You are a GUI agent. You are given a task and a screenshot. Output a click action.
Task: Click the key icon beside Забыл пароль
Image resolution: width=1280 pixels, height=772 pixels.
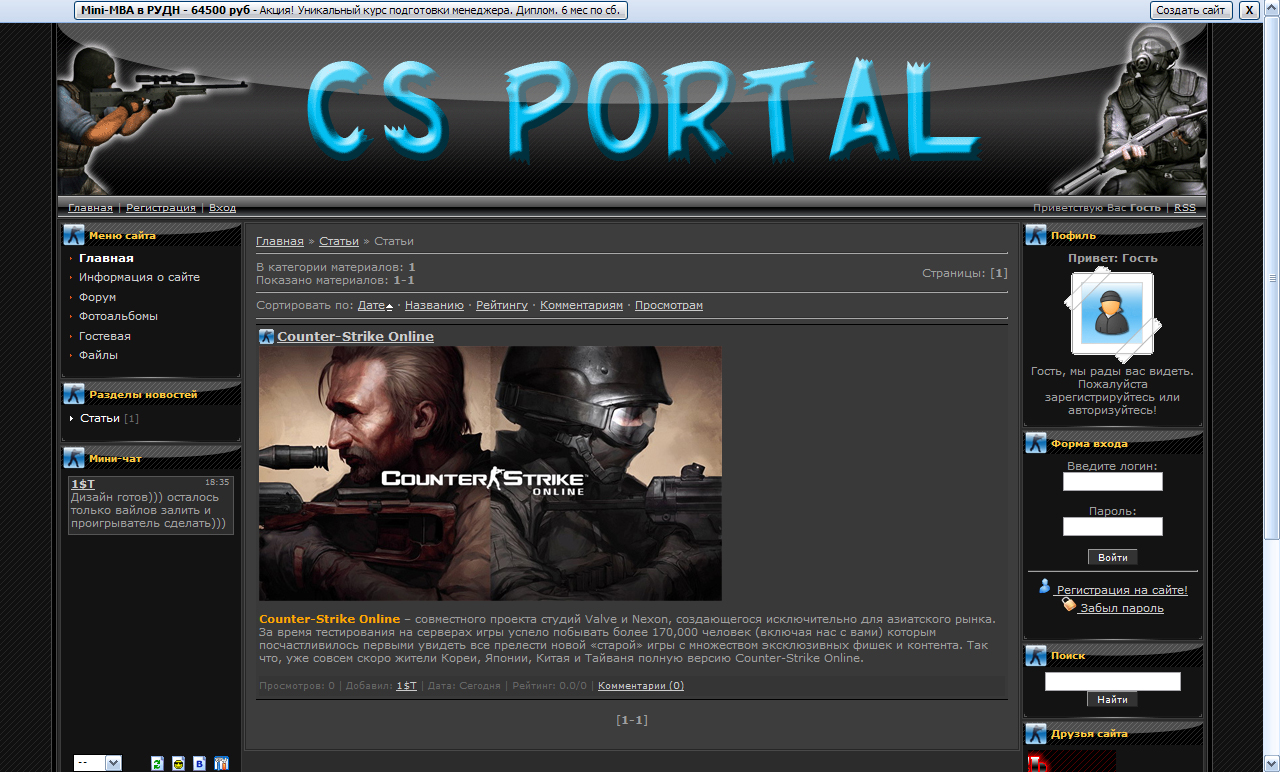(1069, 605)
